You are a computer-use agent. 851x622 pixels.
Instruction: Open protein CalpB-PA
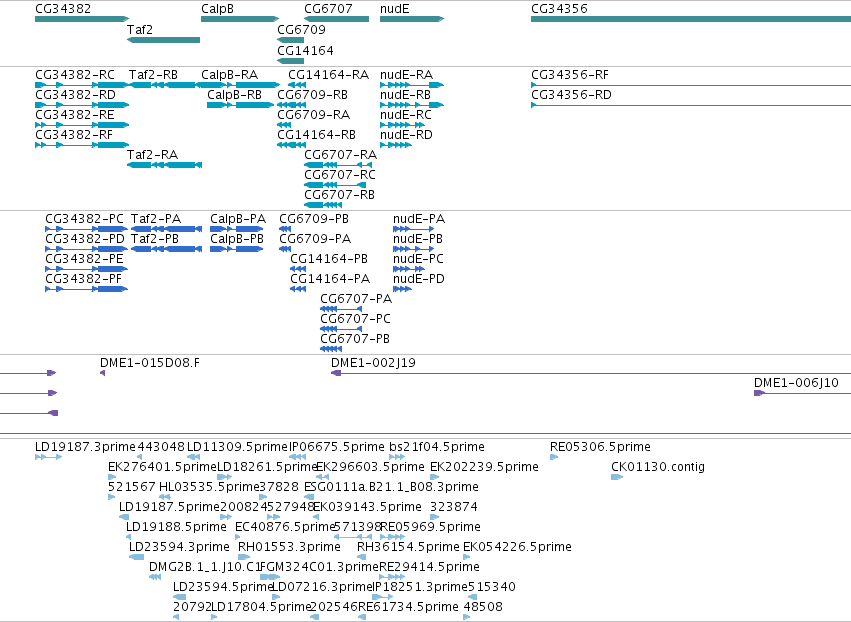pyautogui.click(x=238, y=219)
